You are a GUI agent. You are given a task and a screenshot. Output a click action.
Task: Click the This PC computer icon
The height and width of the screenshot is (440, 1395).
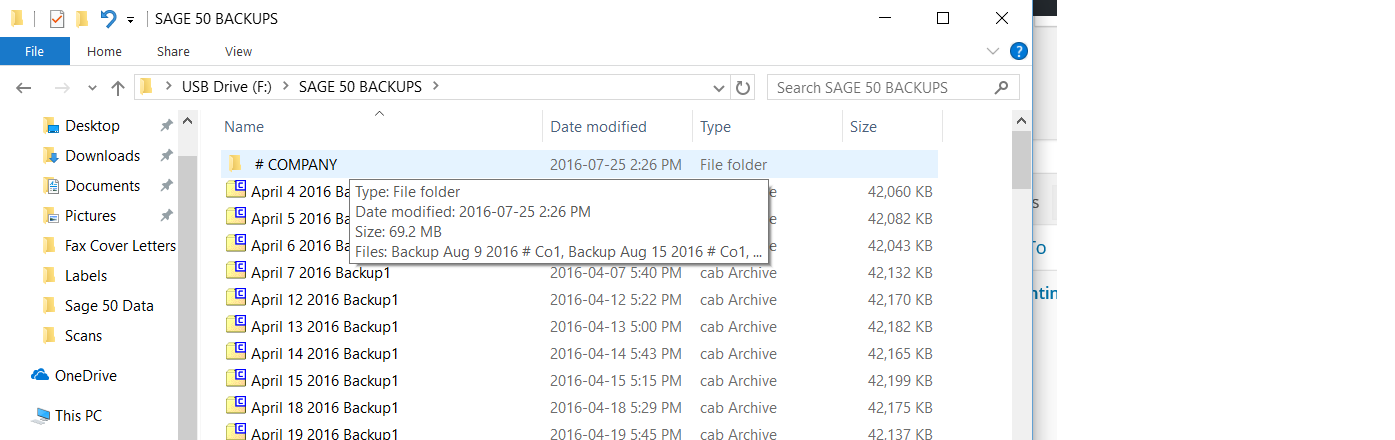(41, 416)
